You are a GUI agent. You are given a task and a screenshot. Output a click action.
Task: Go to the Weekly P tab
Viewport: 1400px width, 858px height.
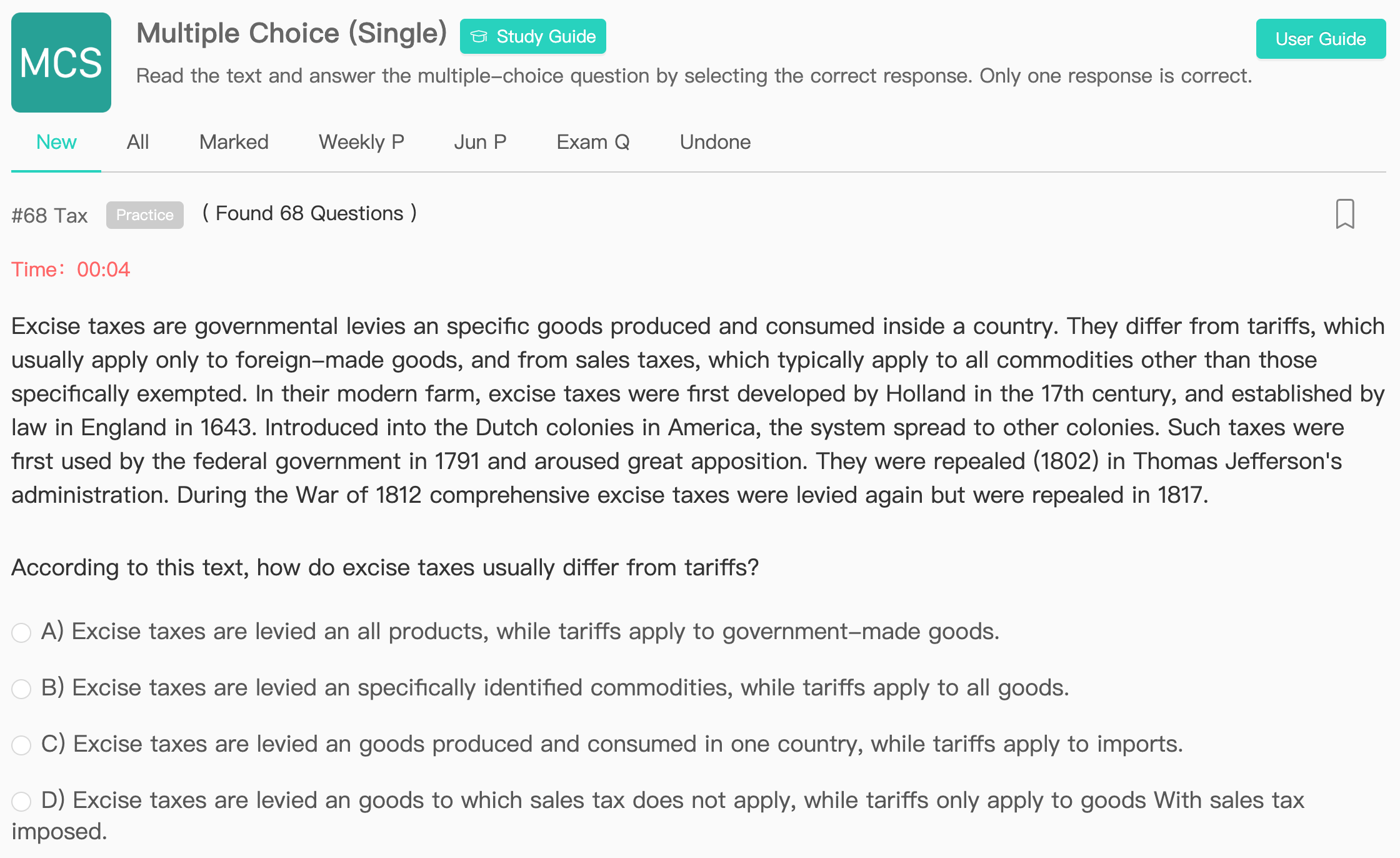pyautogui.click(x=361, y=142)
